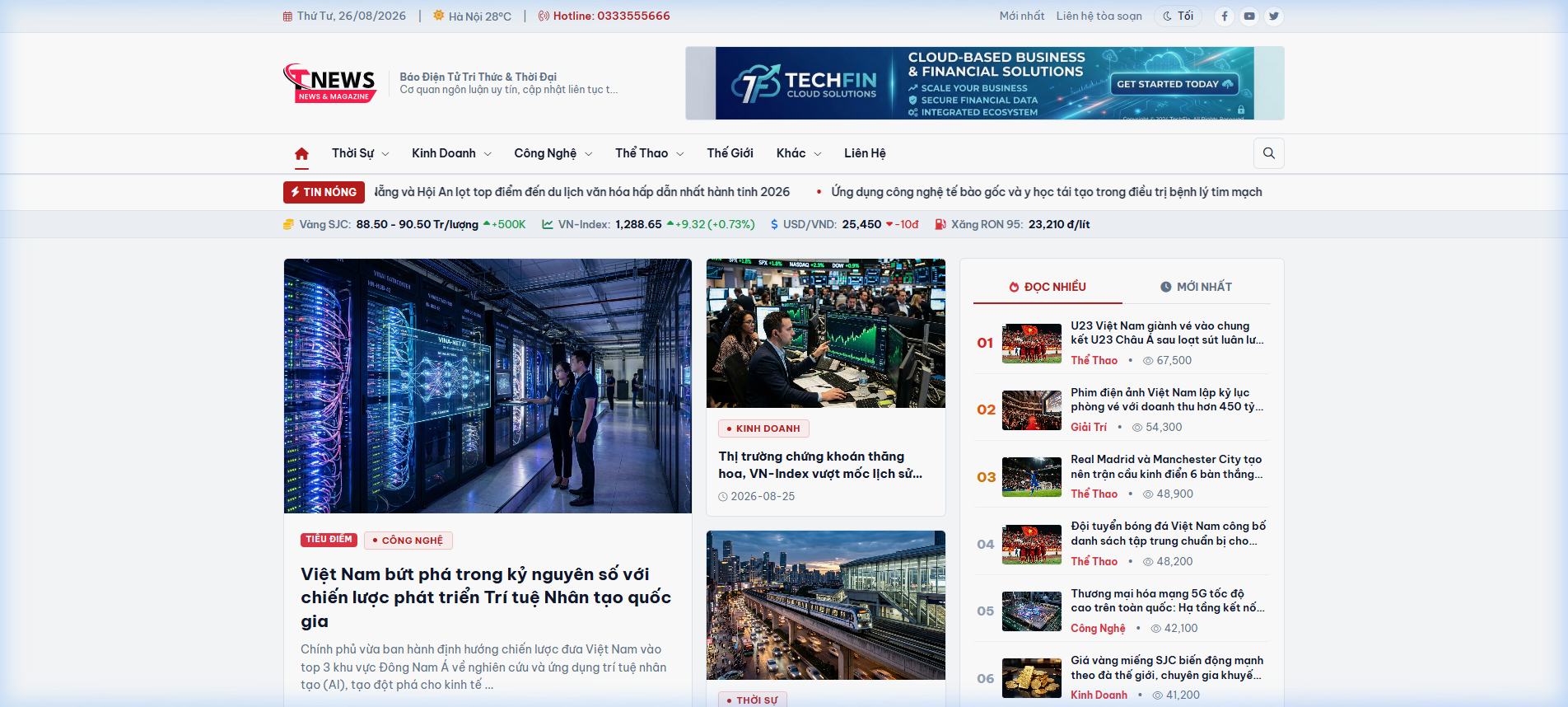Click the VN-Index chart icon

548,224
